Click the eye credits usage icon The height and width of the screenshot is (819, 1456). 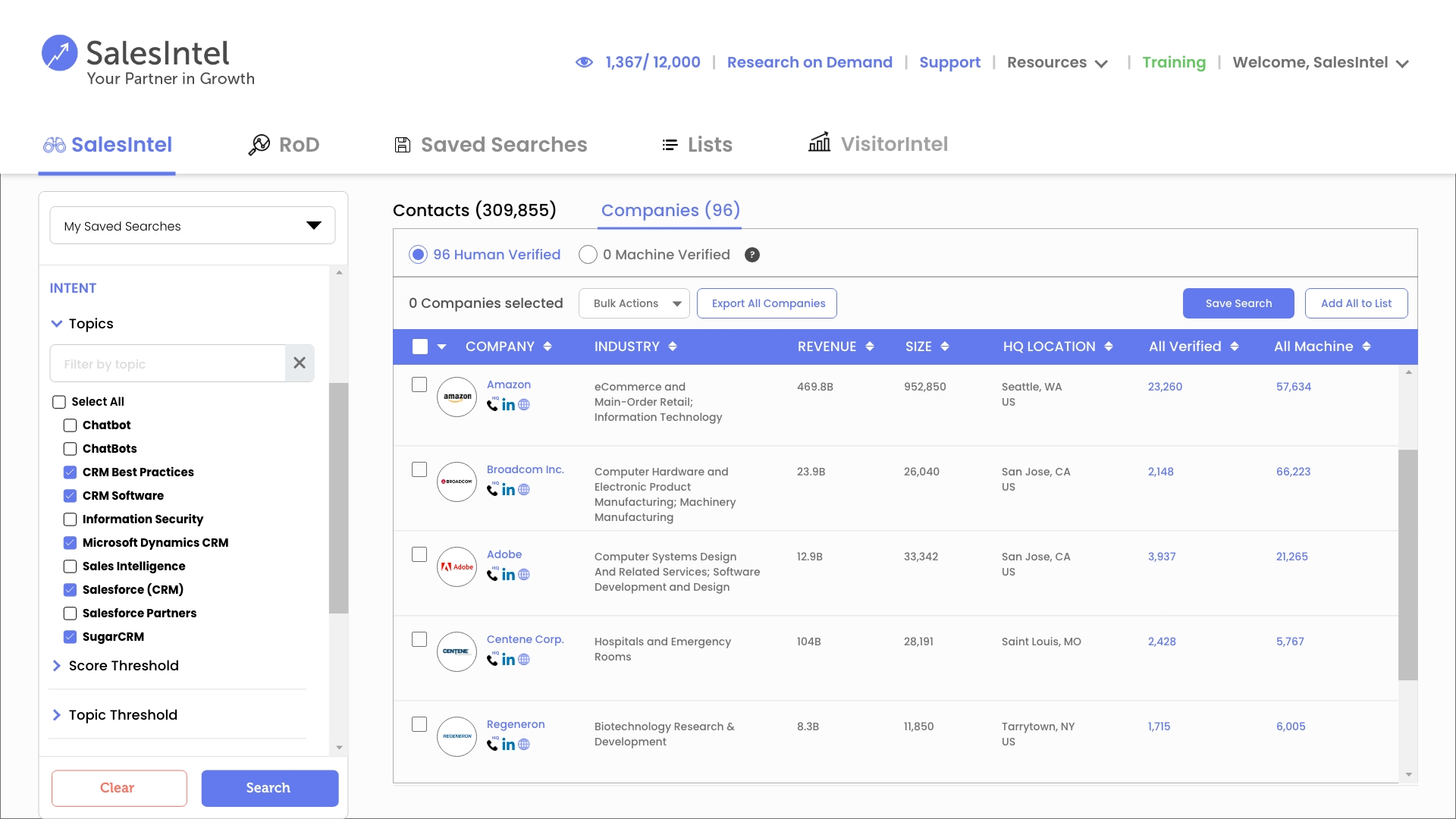point(584,62)
